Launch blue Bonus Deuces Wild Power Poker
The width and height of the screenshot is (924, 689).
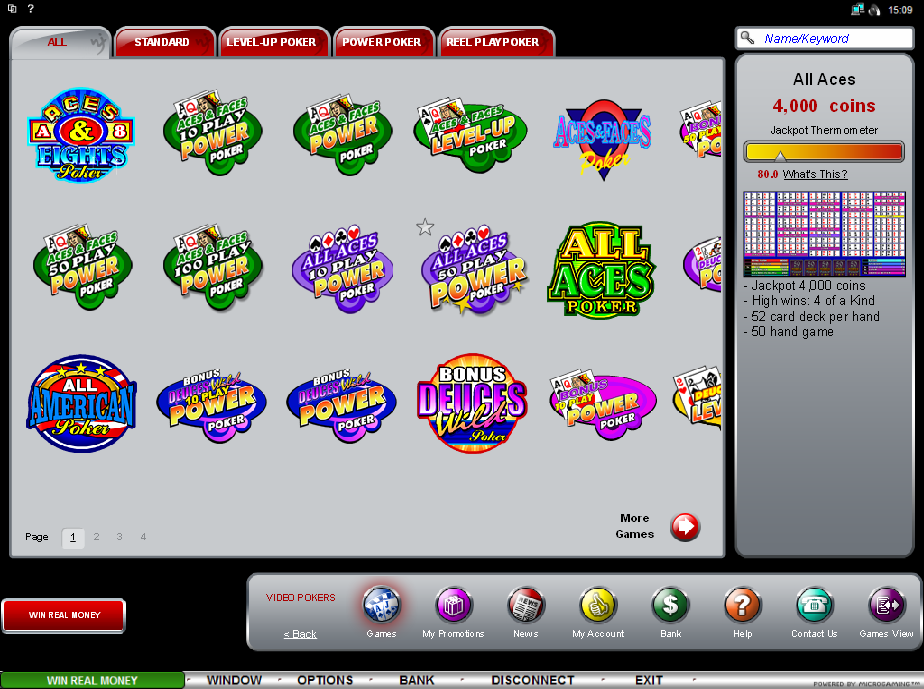click(x=342, y=406)
